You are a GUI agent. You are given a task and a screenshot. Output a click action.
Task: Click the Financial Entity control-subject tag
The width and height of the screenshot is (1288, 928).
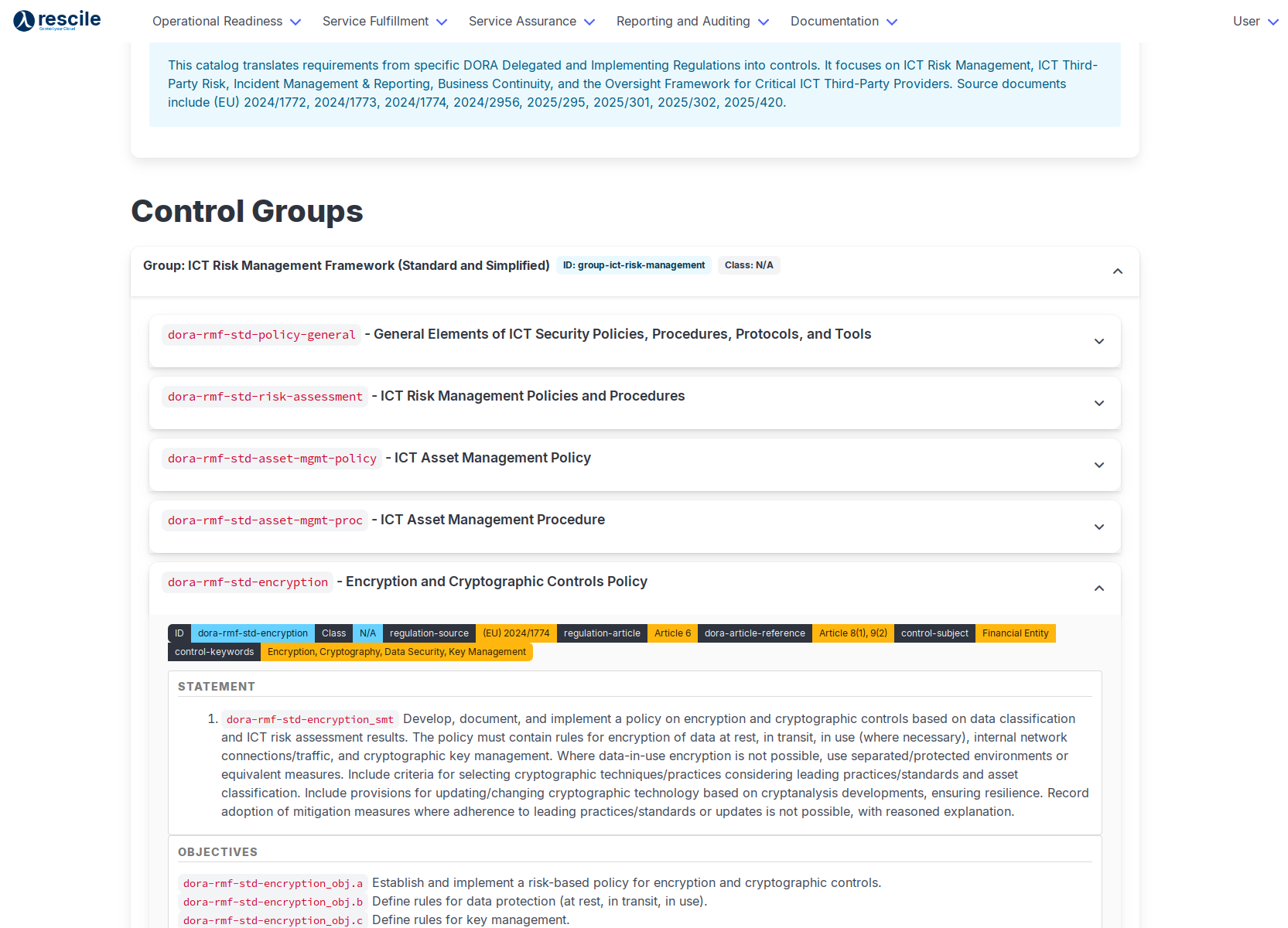pos(1015,633)
